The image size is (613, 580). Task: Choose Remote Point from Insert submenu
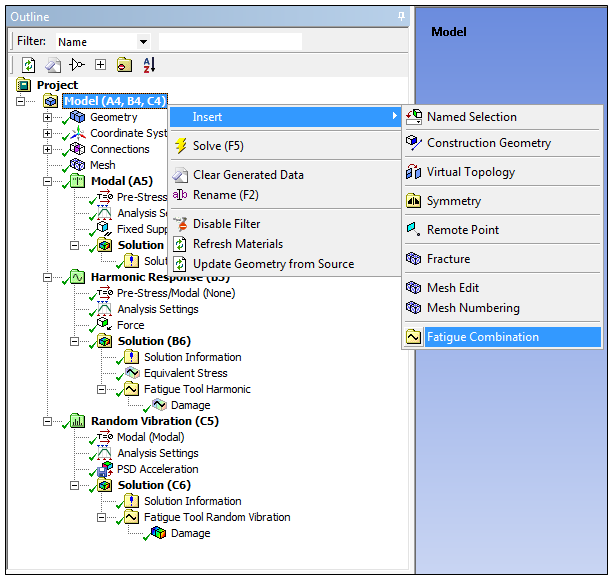click(x=462, y=230)
